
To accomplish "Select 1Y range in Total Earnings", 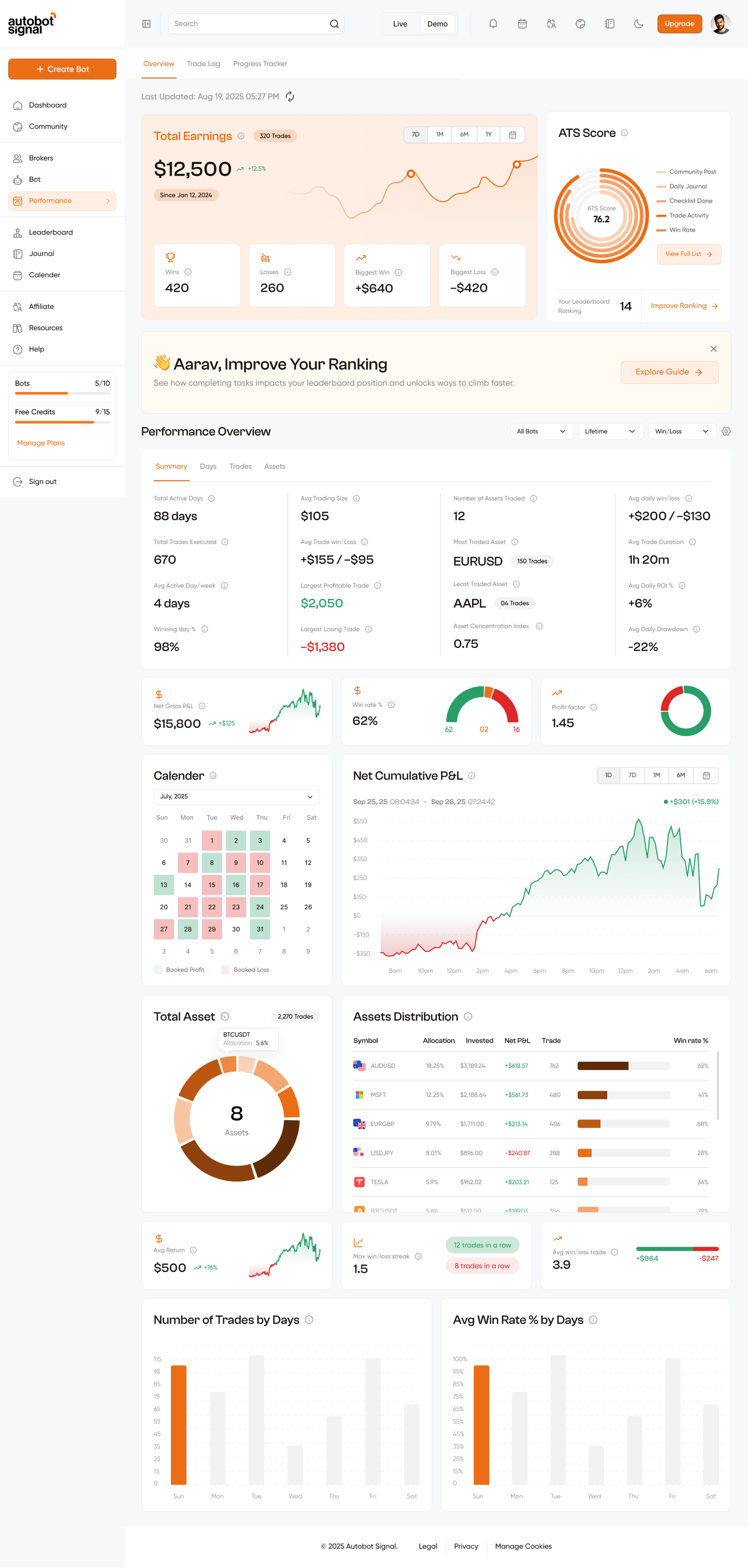I will [488, 134].
